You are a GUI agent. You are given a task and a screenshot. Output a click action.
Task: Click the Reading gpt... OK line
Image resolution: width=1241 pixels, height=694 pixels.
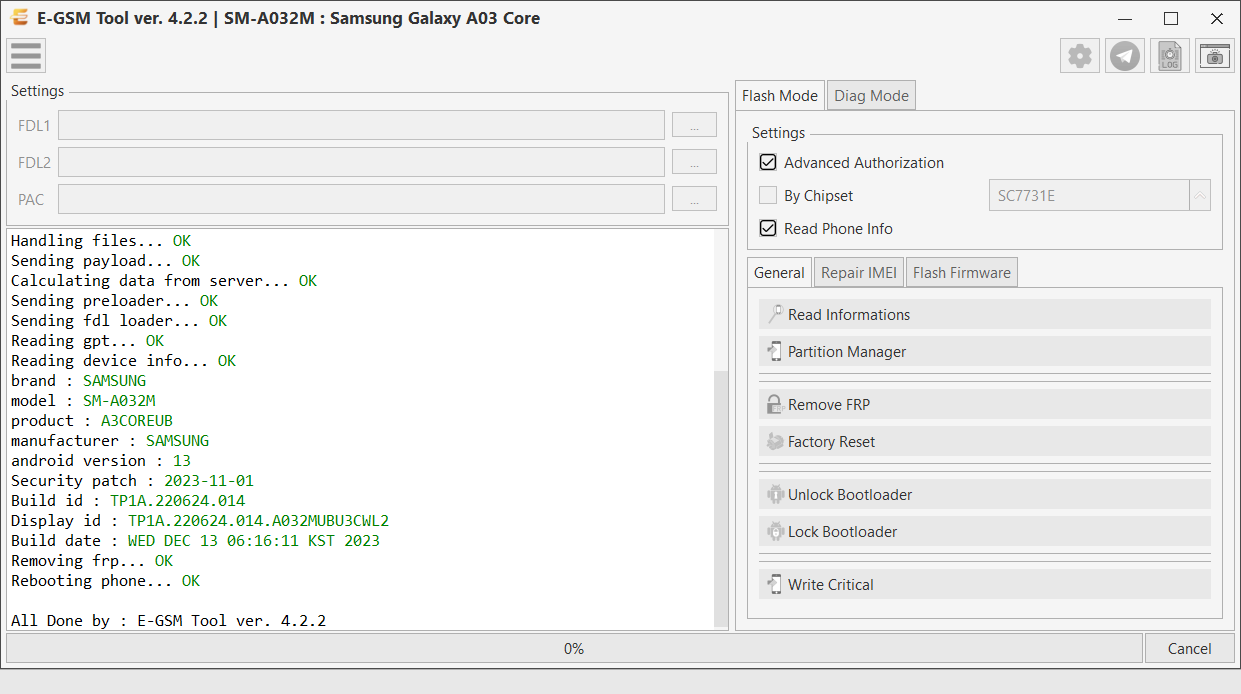click(87, 340)
